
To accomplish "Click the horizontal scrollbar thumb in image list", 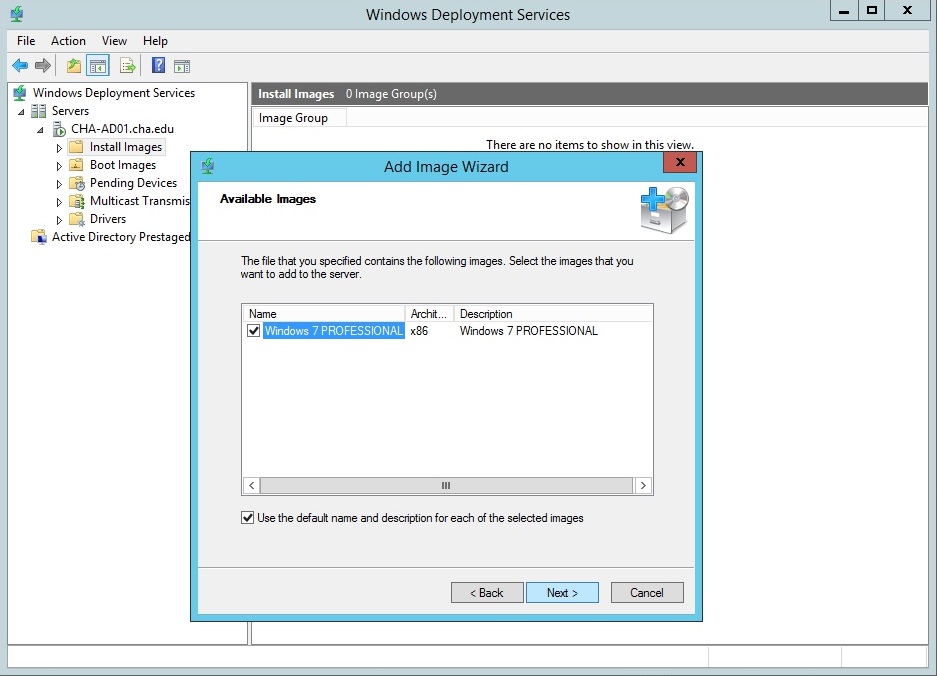I will click(446, 485).
